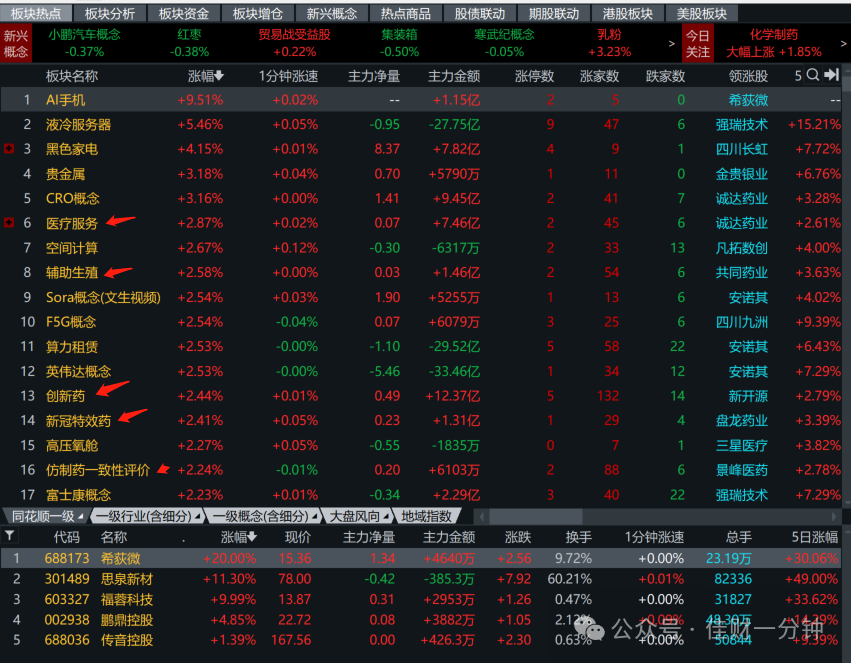The width and height of the screenshot is (851, 663).
Task: Advance the concept ticker with the right chevron
Action: tap(671, 43)
